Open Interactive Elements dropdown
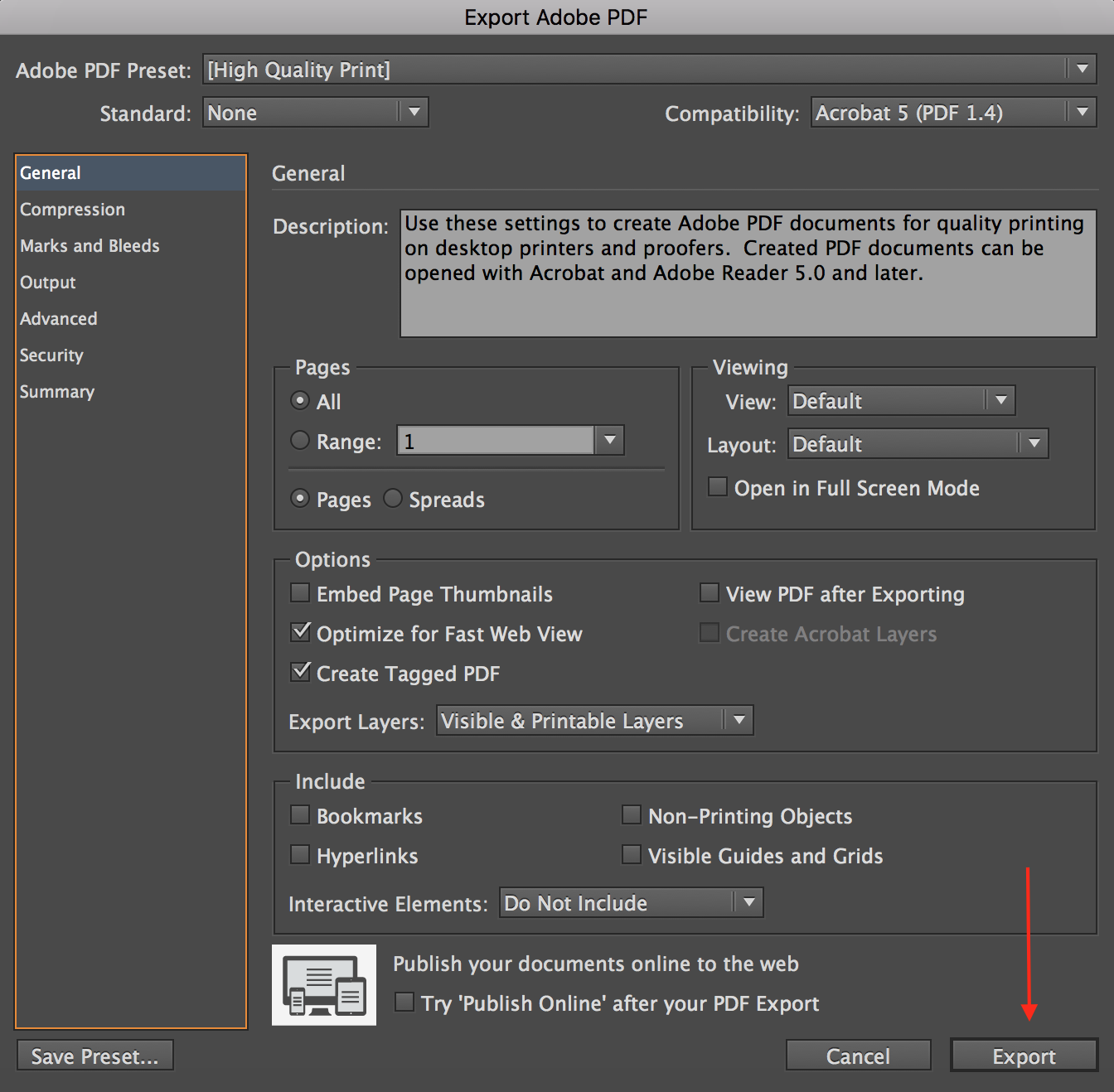1114x1092 pixels. click(632, 903)
